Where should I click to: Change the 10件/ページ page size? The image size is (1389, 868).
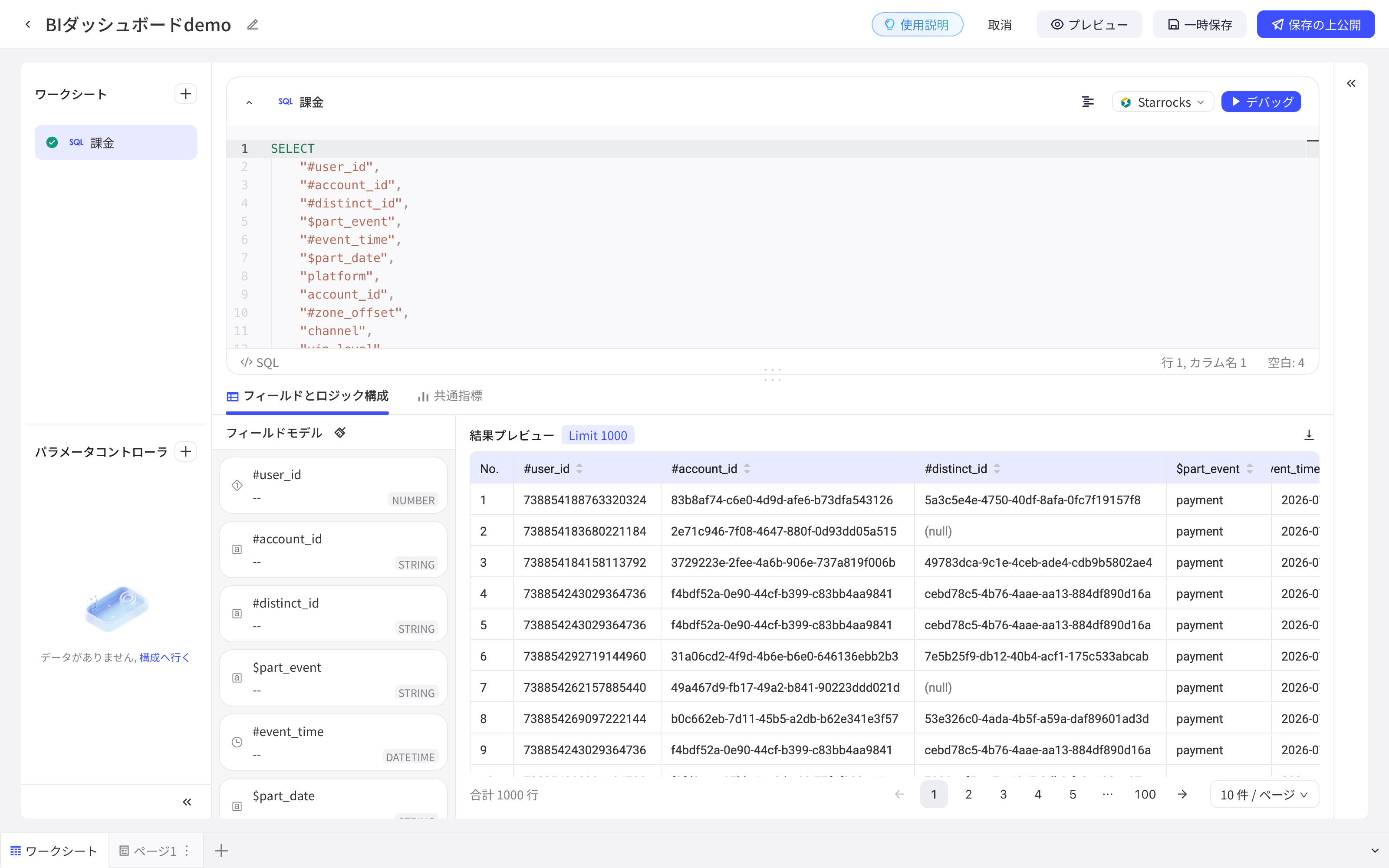point(1264,795)
